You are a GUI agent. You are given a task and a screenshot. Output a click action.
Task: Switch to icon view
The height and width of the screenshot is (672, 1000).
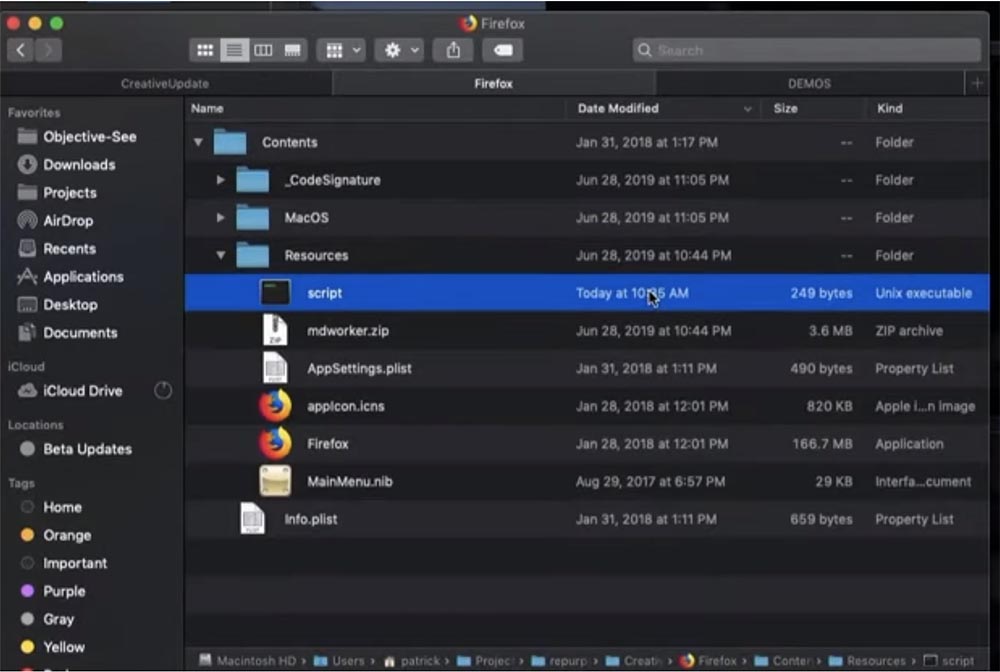click(205, 50)
